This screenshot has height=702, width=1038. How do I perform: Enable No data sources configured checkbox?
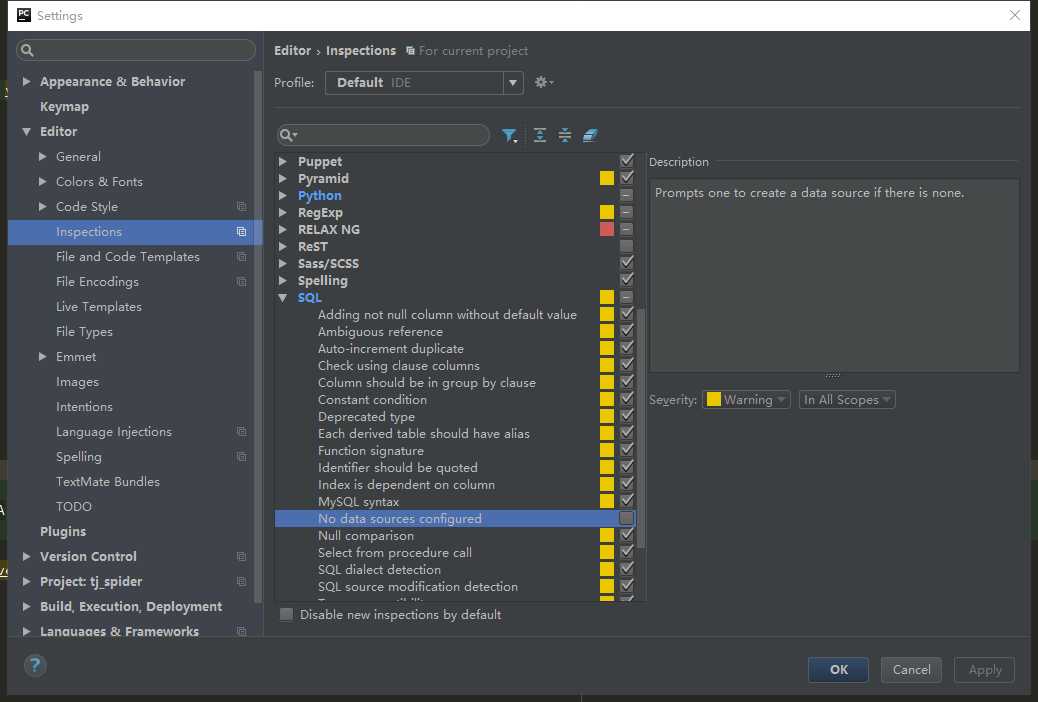(x=626, y=518)
